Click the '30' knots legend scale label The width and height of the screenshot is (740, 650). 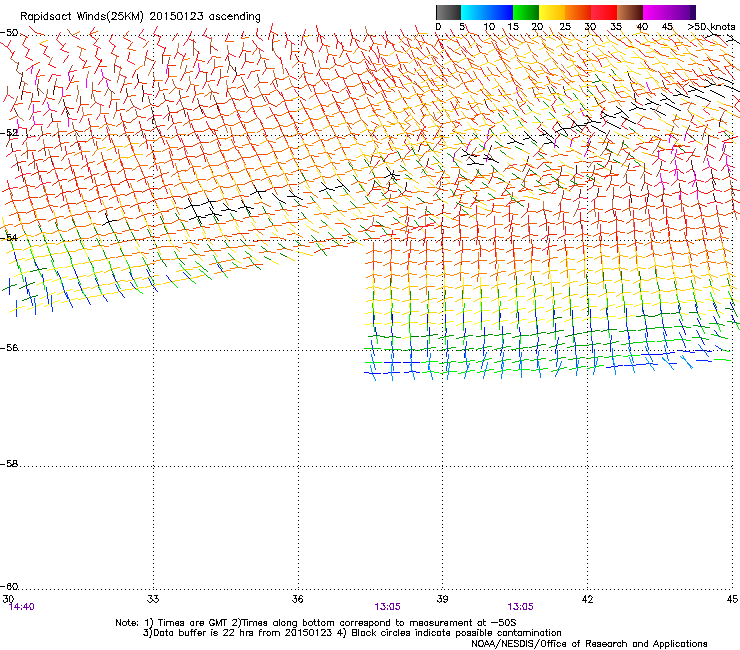(590, 26)
